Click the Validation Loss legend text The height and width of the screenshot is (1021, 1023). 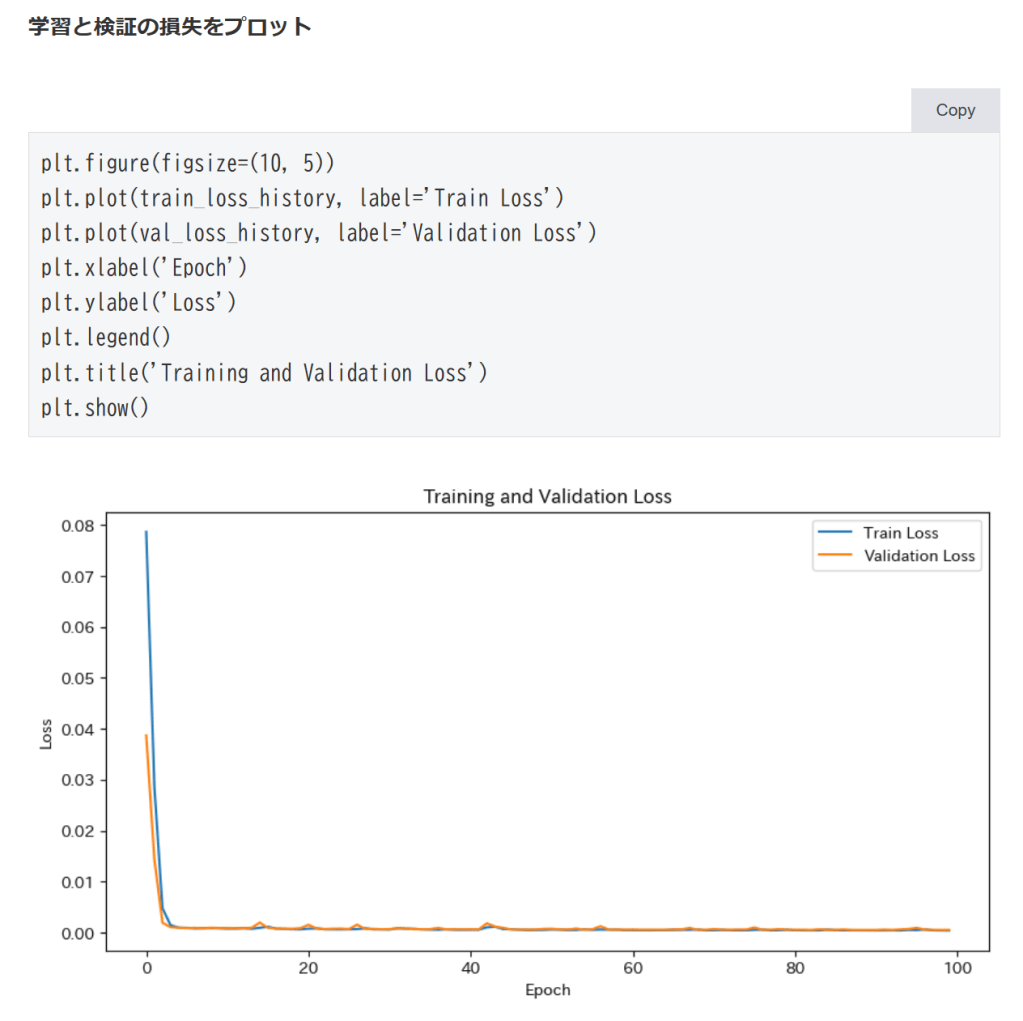pyautogui.click(x=919, y=555)
